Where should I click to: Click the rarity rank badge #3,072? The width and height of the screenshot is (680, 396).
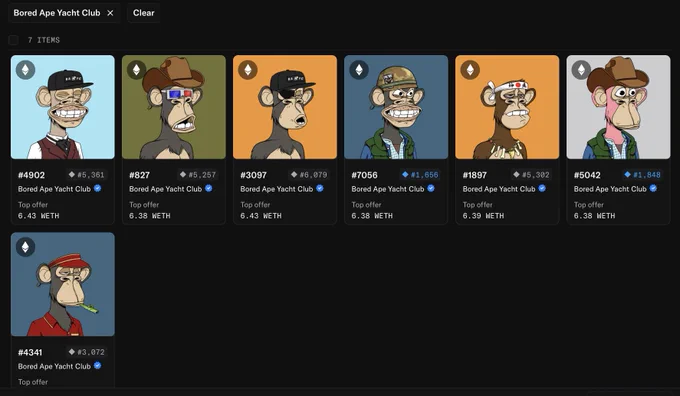[x=87, y=352]
